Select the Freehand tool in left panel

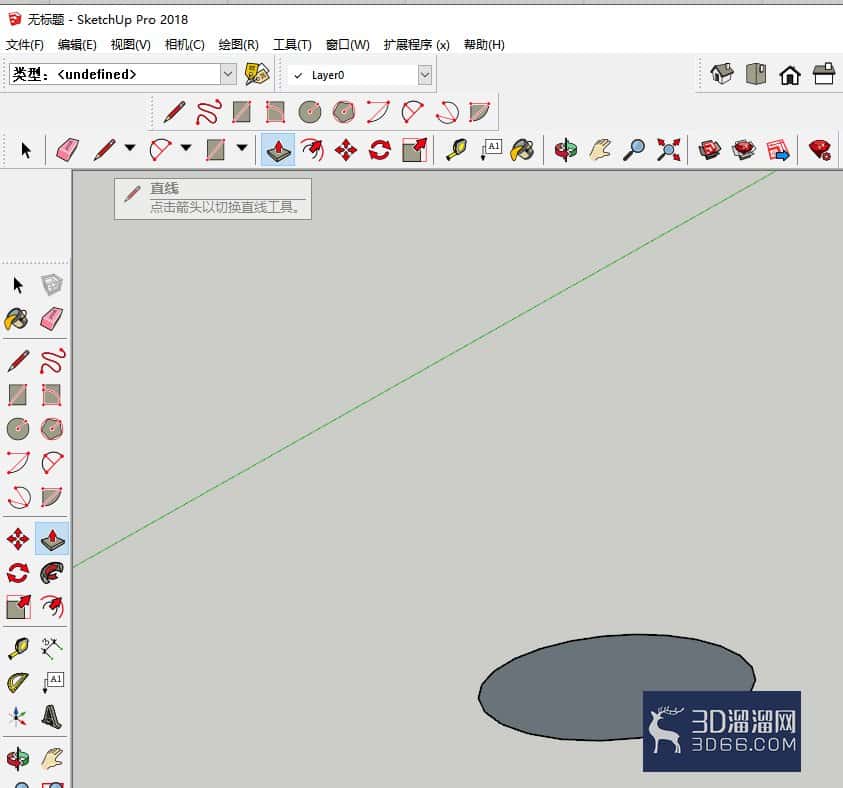52,361
